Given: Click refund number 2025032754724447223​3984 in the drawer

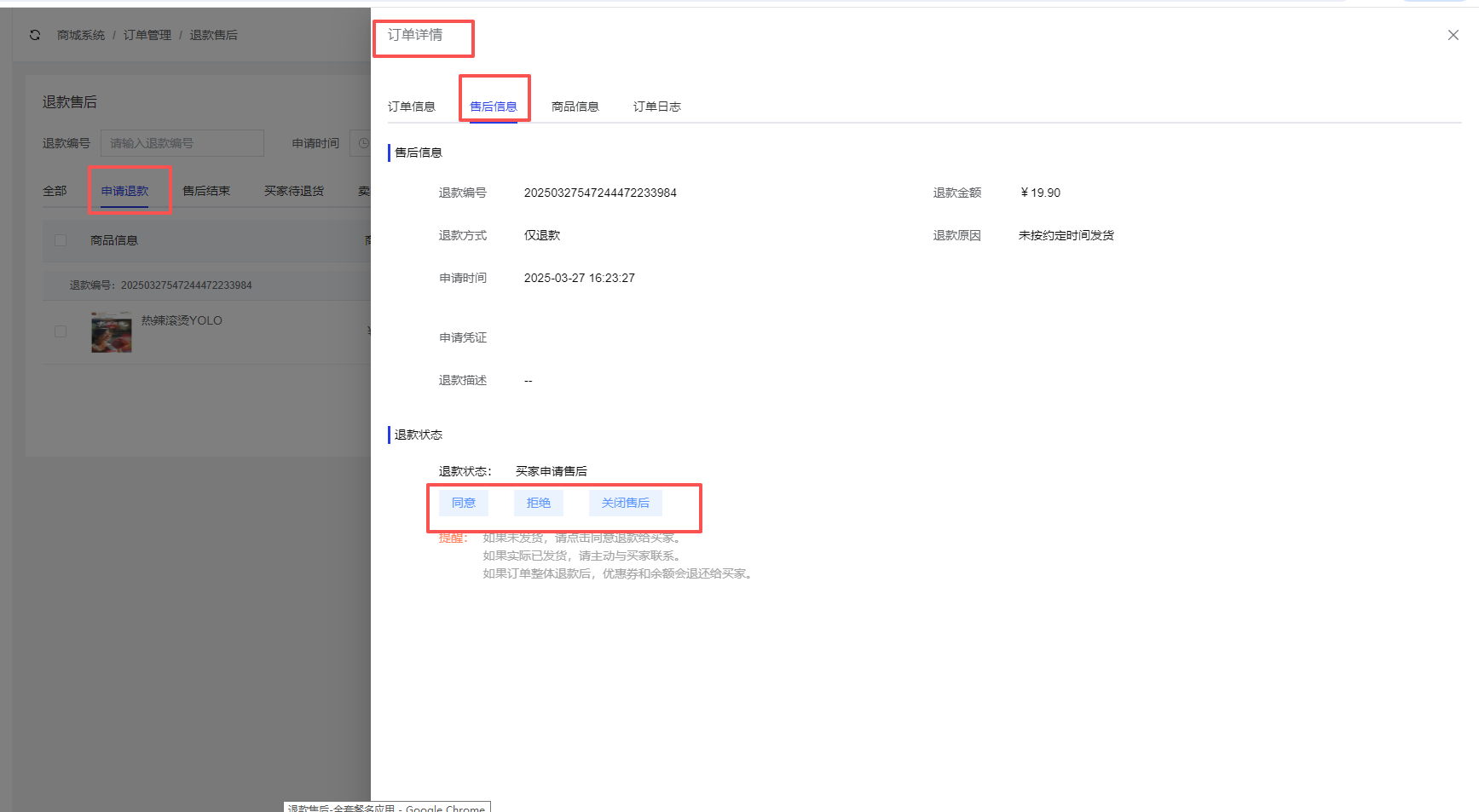Looking at the screenshot, I should pos(600,193).
